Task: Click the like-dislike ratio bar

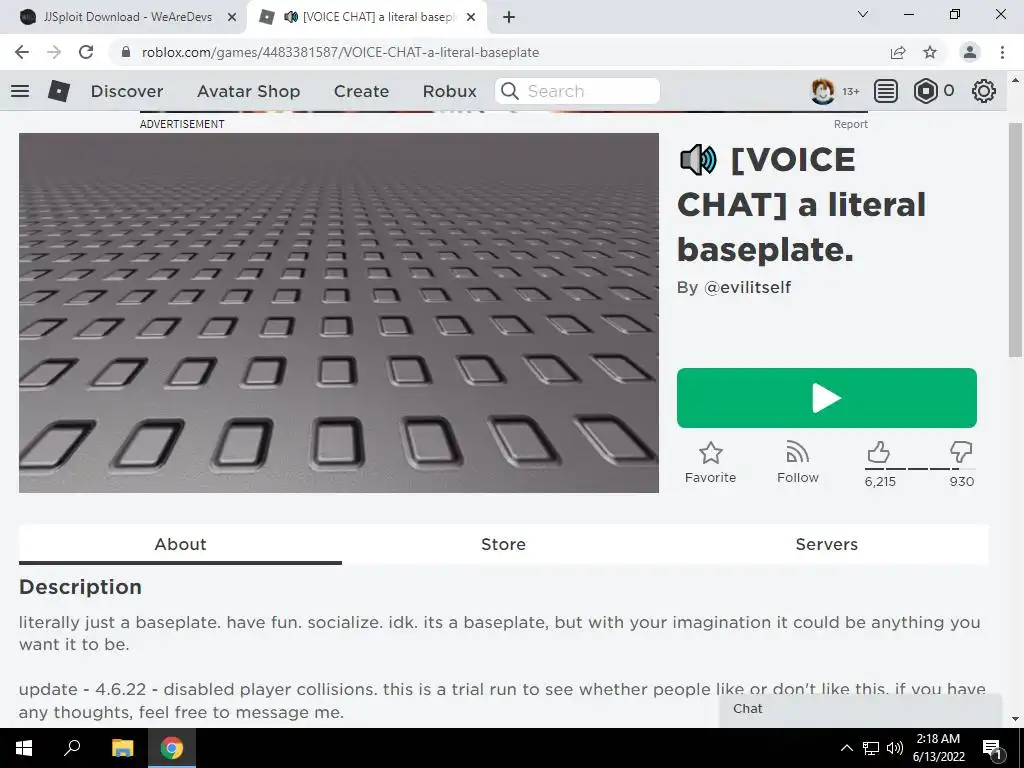Action: tap(920, 469)
